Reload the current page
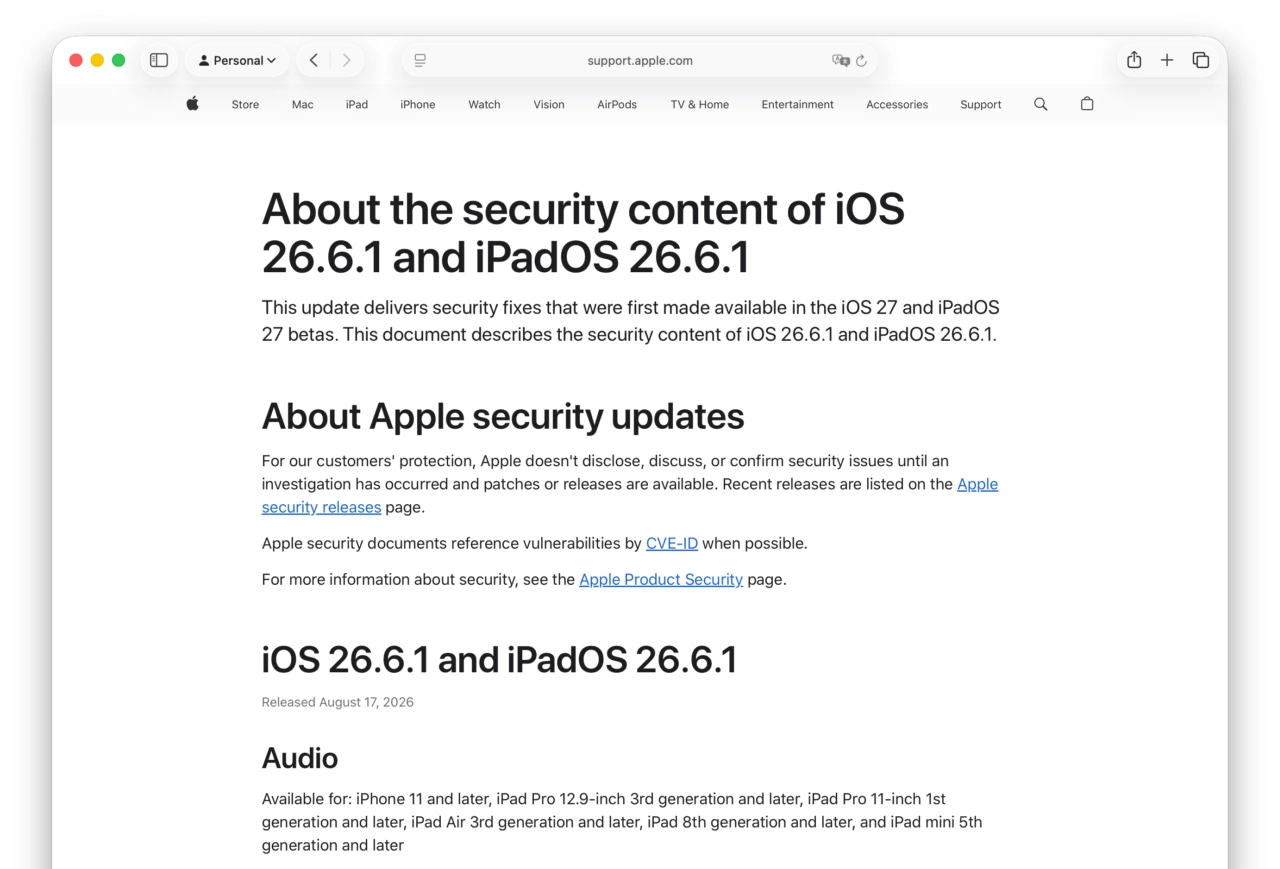The image size is (1280, 869). point(861,60)
